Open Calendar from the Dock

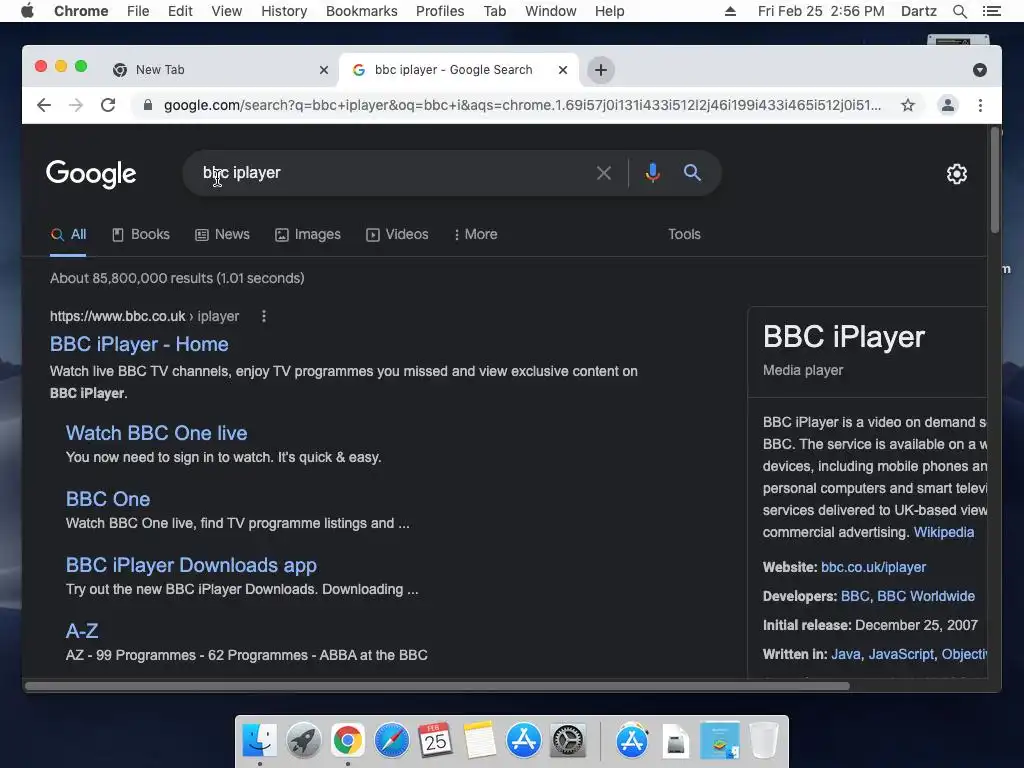point(436,740)
